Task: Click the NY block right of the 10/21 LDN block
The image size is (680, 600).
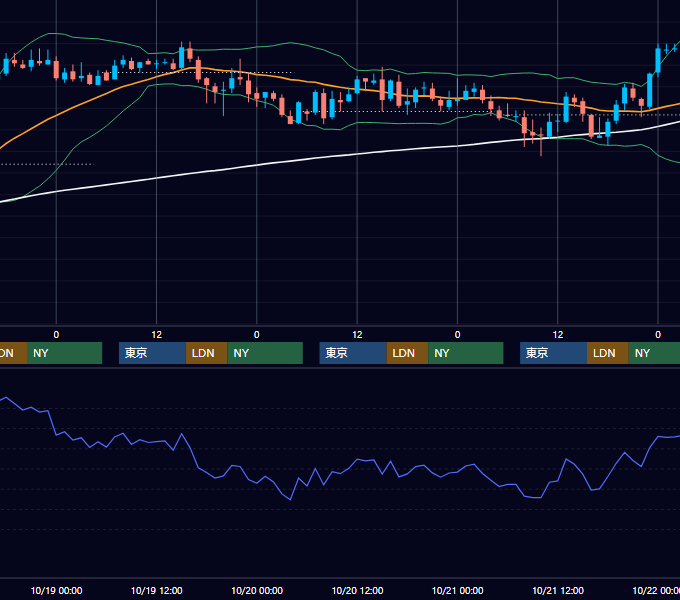Action: (x=654, y=353)
